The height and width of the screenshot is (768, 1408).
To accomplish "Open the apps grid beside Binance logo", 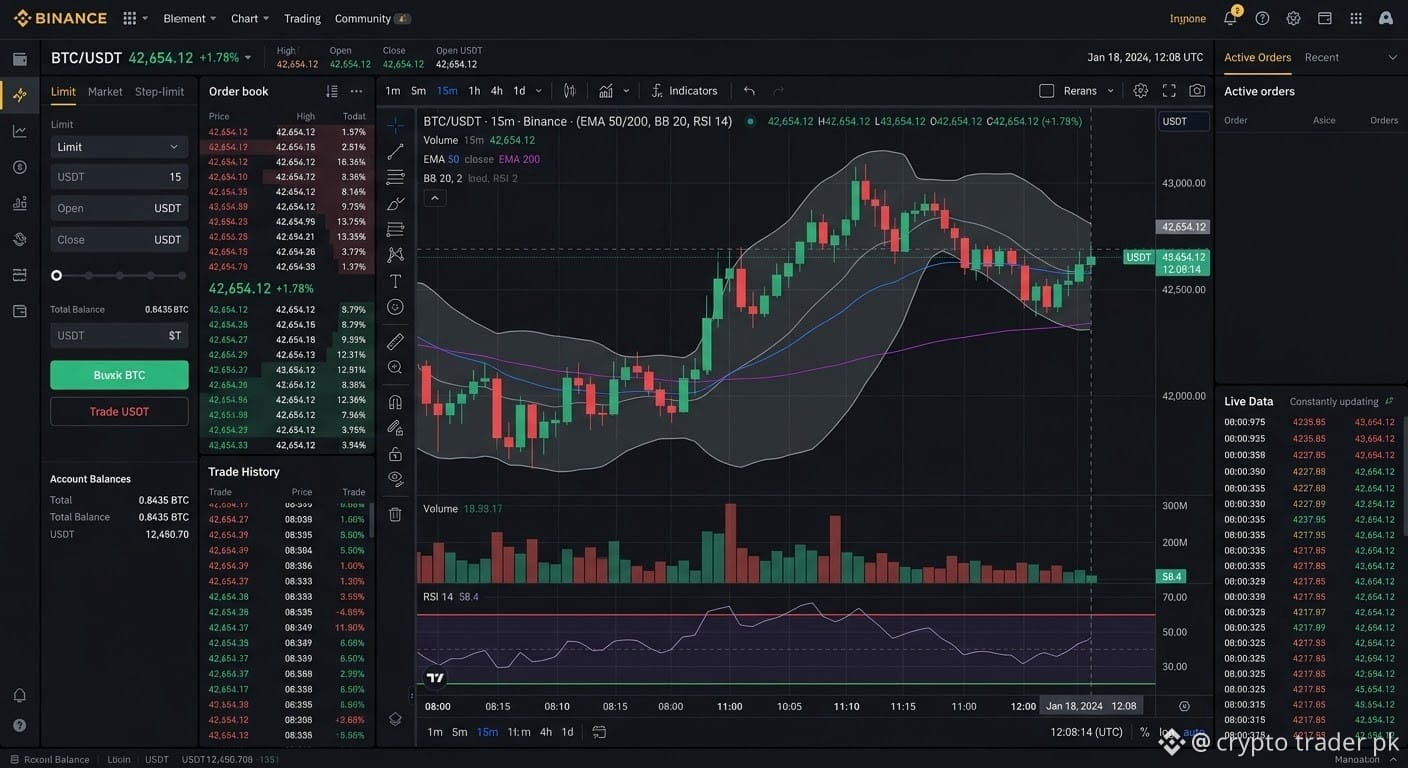I will coord(130,18).
